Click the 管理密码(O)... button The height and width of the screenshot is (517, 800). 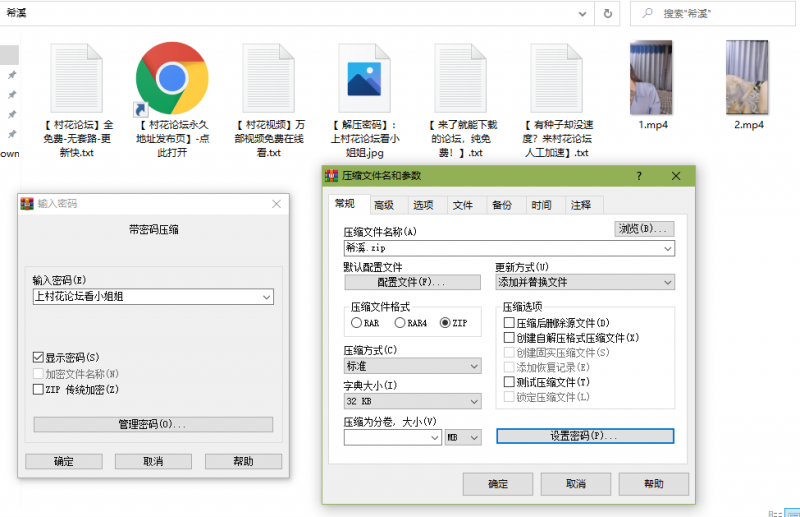(x=152, y=424)
